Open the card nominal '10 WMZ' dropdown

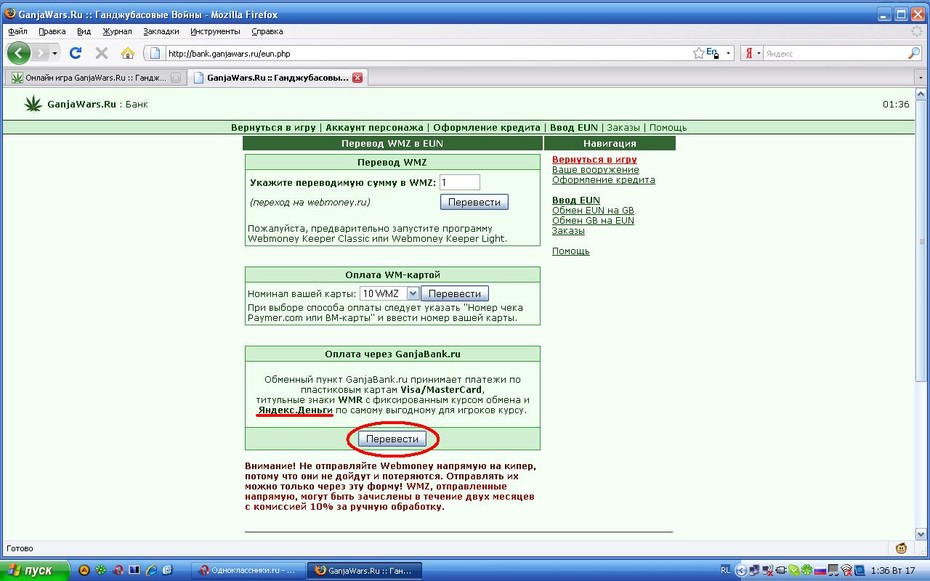pos(390,293)
